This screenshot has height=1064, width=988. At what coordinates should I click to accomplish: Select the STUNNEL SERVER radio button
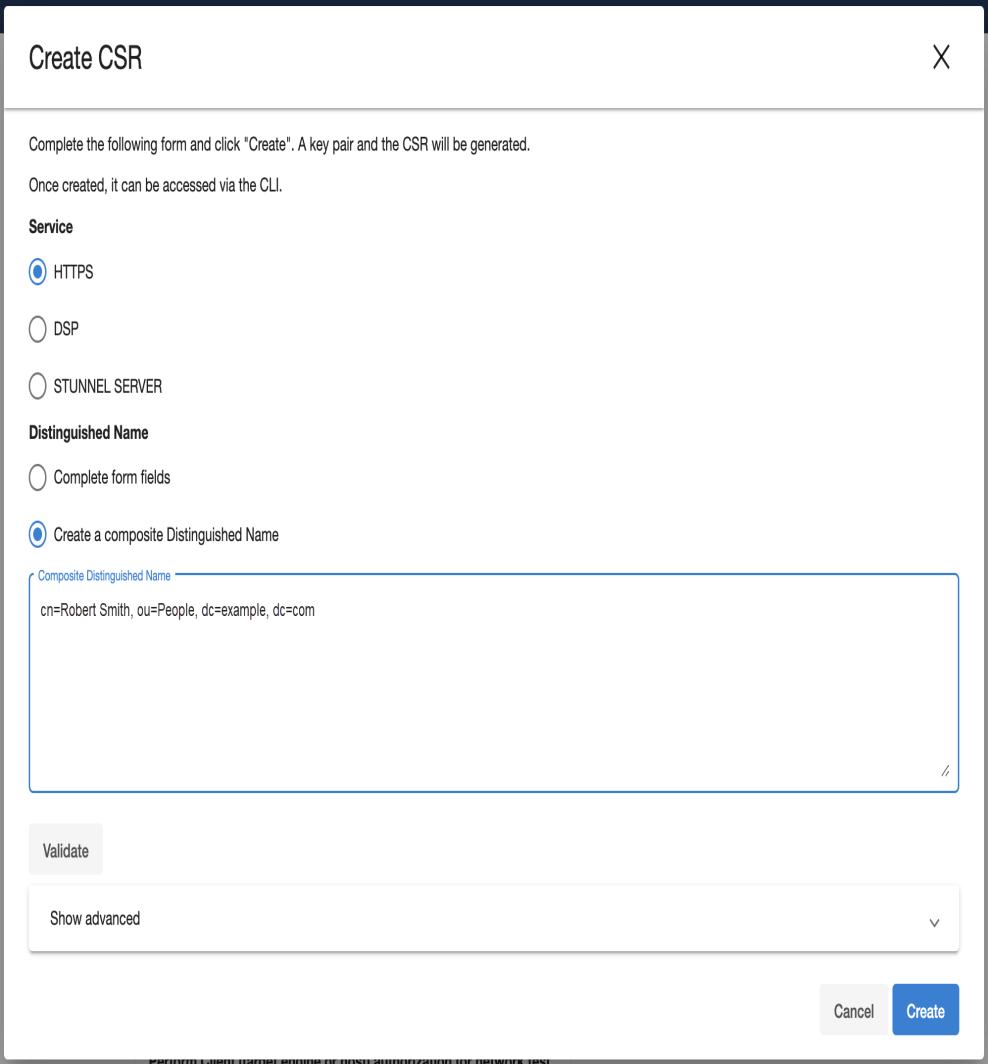tap(38, 386)
